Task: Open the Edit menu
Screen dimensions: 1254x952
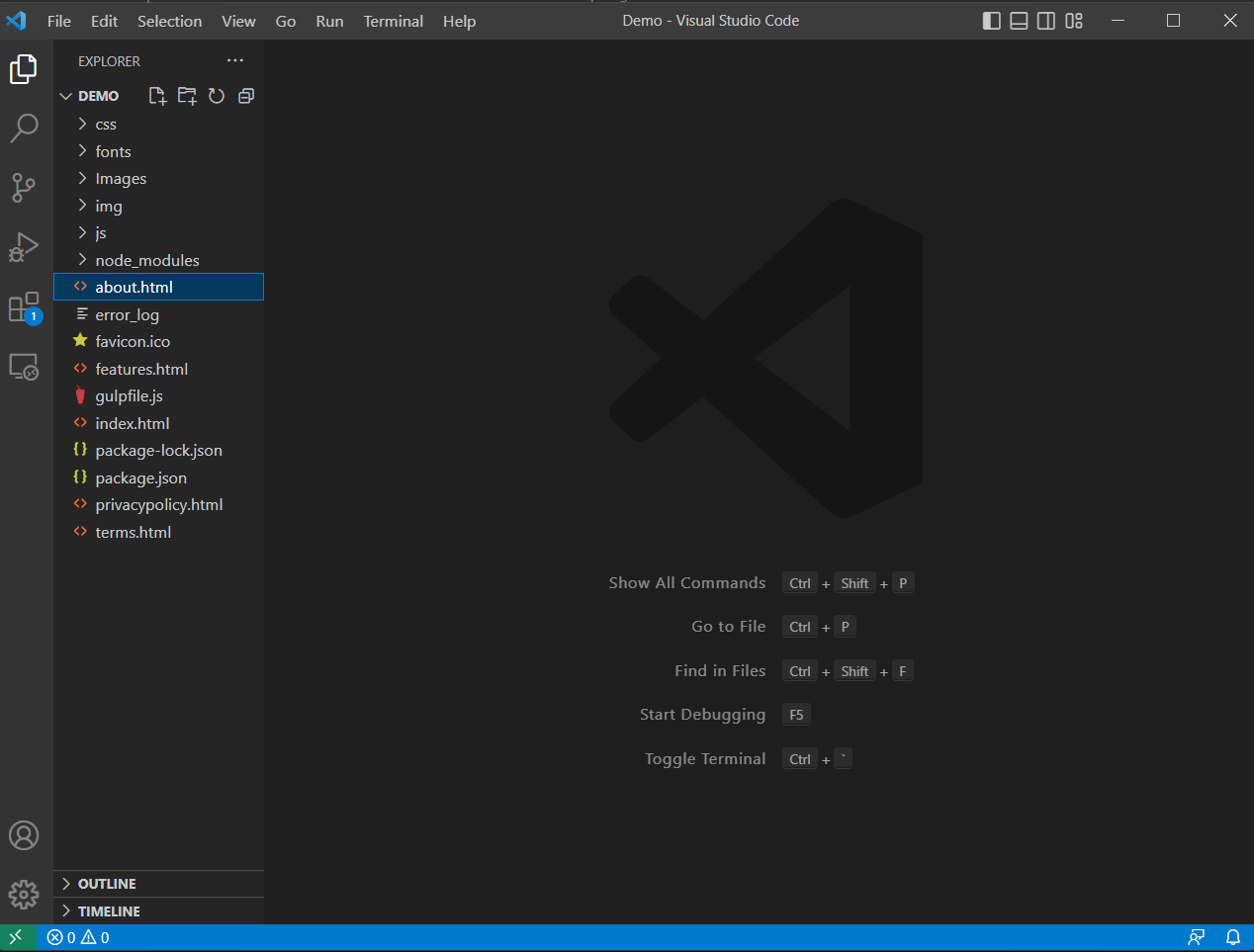Action: tap(104, 21)
